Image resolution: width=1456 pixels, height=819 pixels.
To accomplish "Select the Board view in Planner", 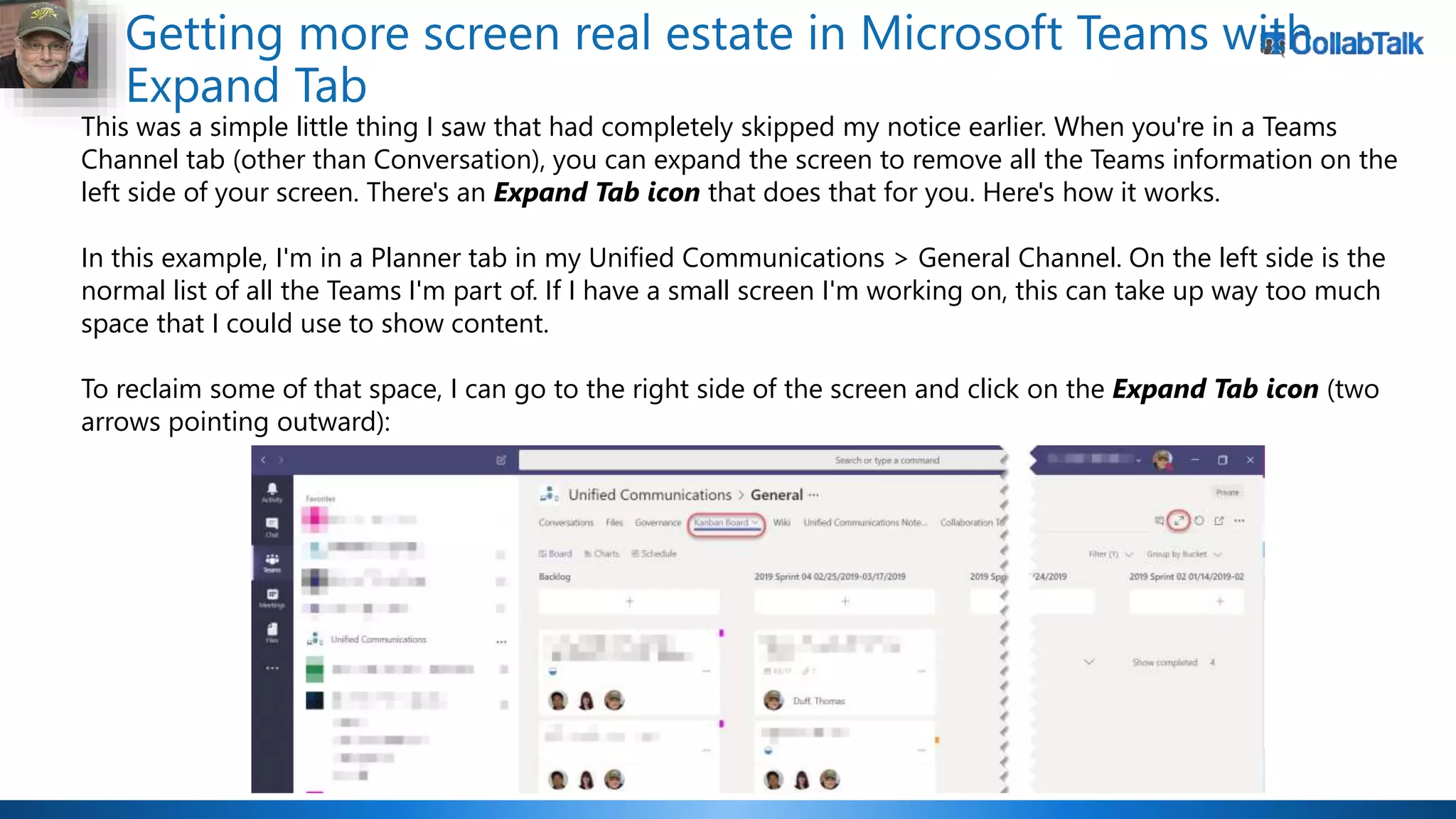I will 555,553.
